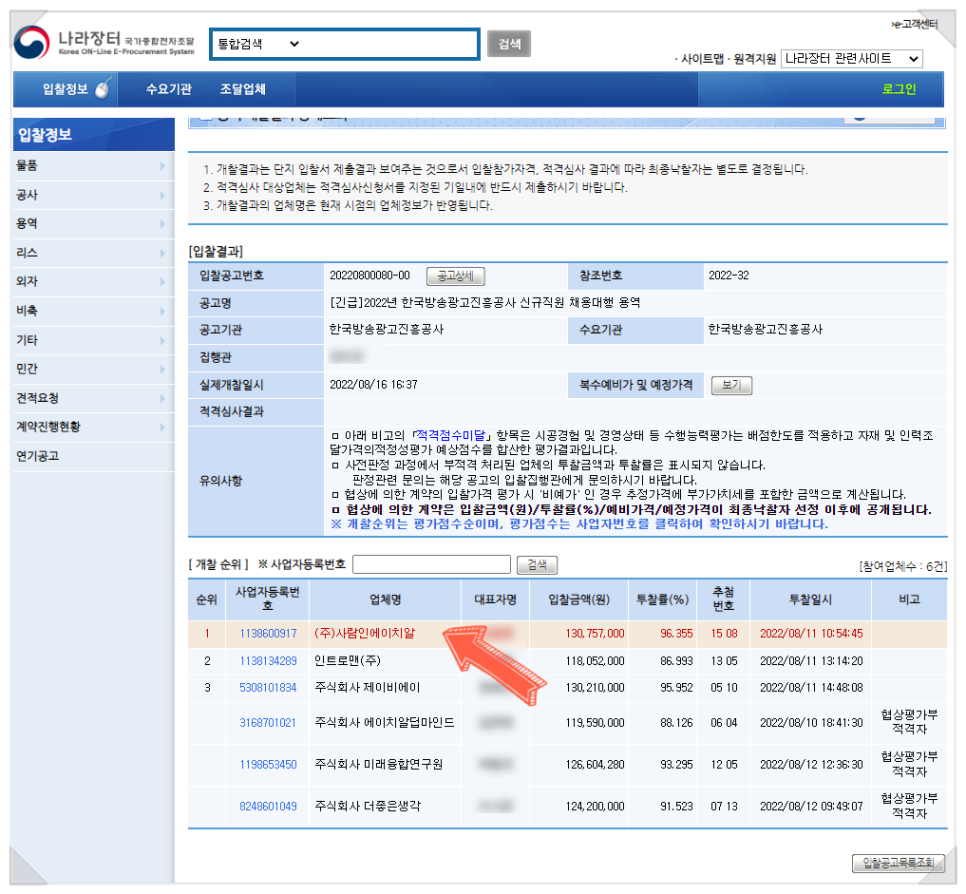Open business number 5308101834 link

[x=268, y=688]
